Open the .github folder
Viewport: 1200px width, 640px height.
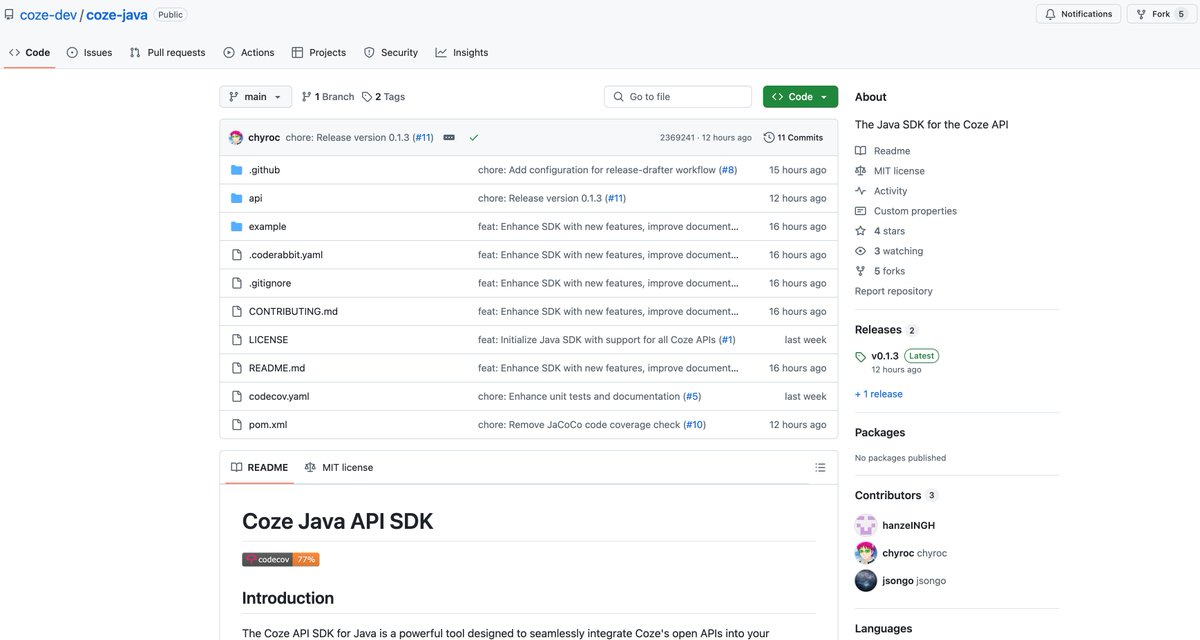click(264, 170)
